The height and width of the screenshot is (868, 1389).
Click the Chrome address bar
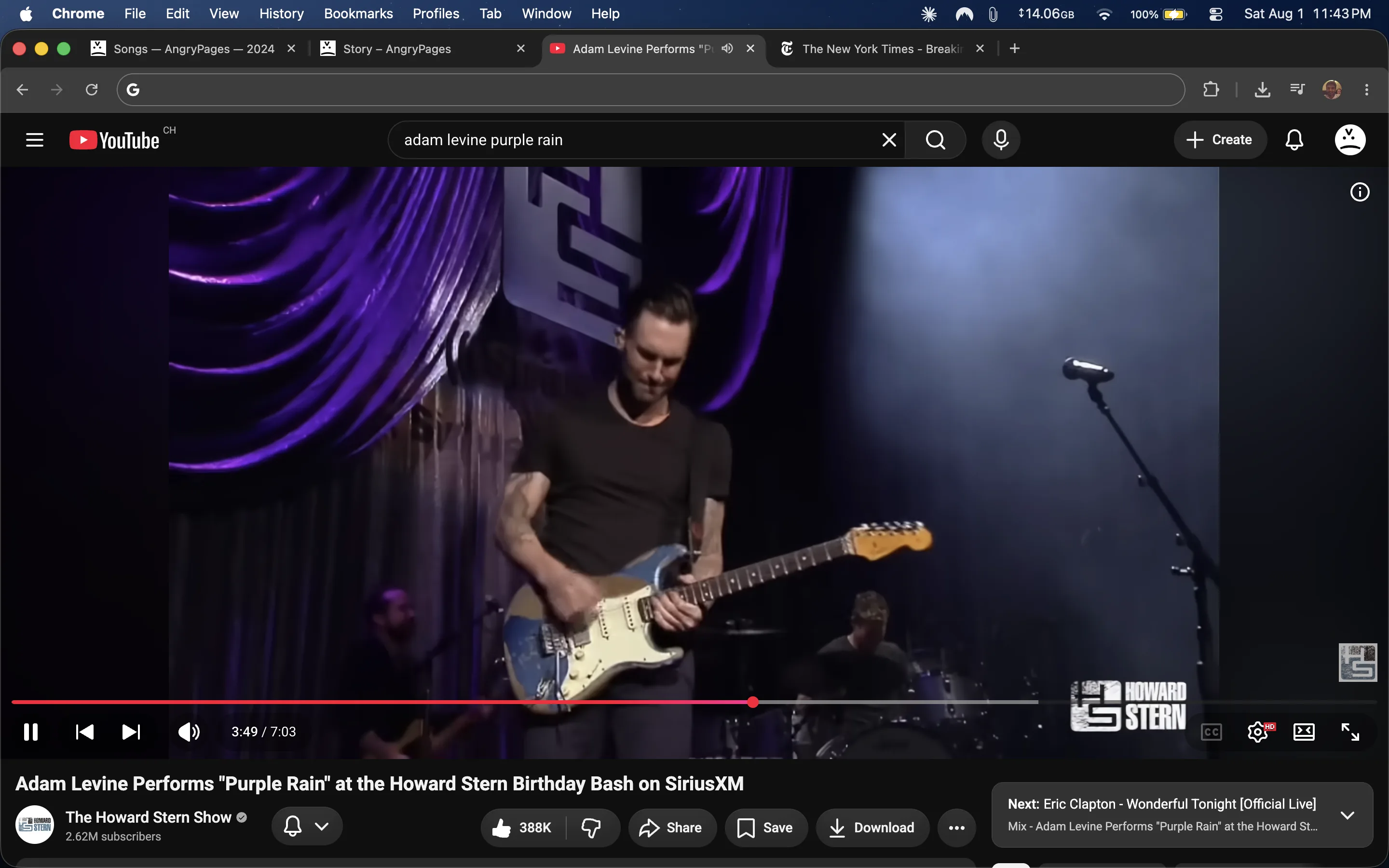[x=651, y=90]
